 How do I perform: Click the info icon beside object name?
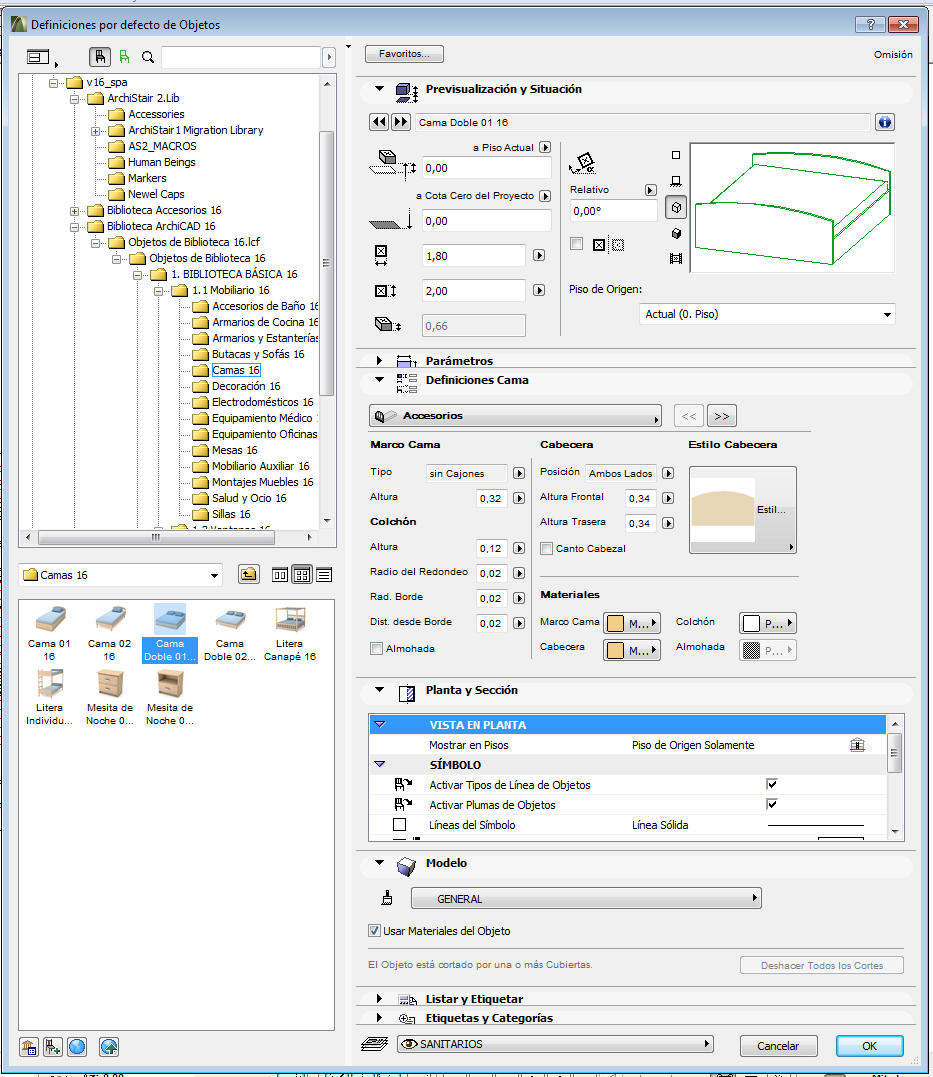tap(884, 122)
